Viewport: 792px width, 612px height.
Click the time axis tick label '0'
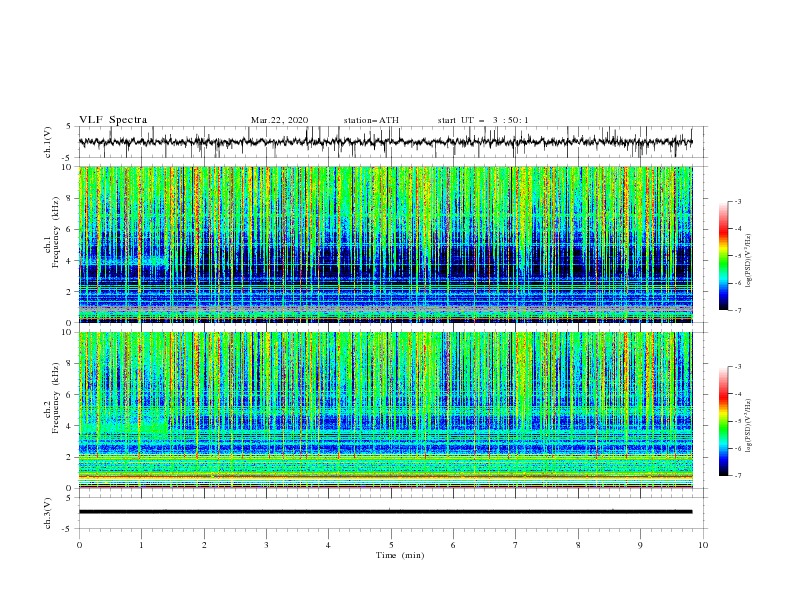[x=79, y=545]
